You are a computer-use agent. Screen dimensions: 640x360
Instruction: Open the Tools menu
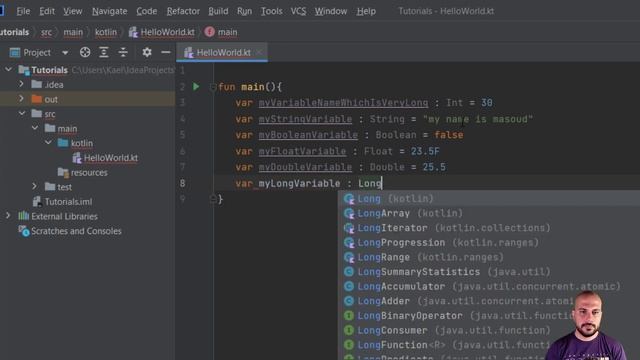coord(271,11)
